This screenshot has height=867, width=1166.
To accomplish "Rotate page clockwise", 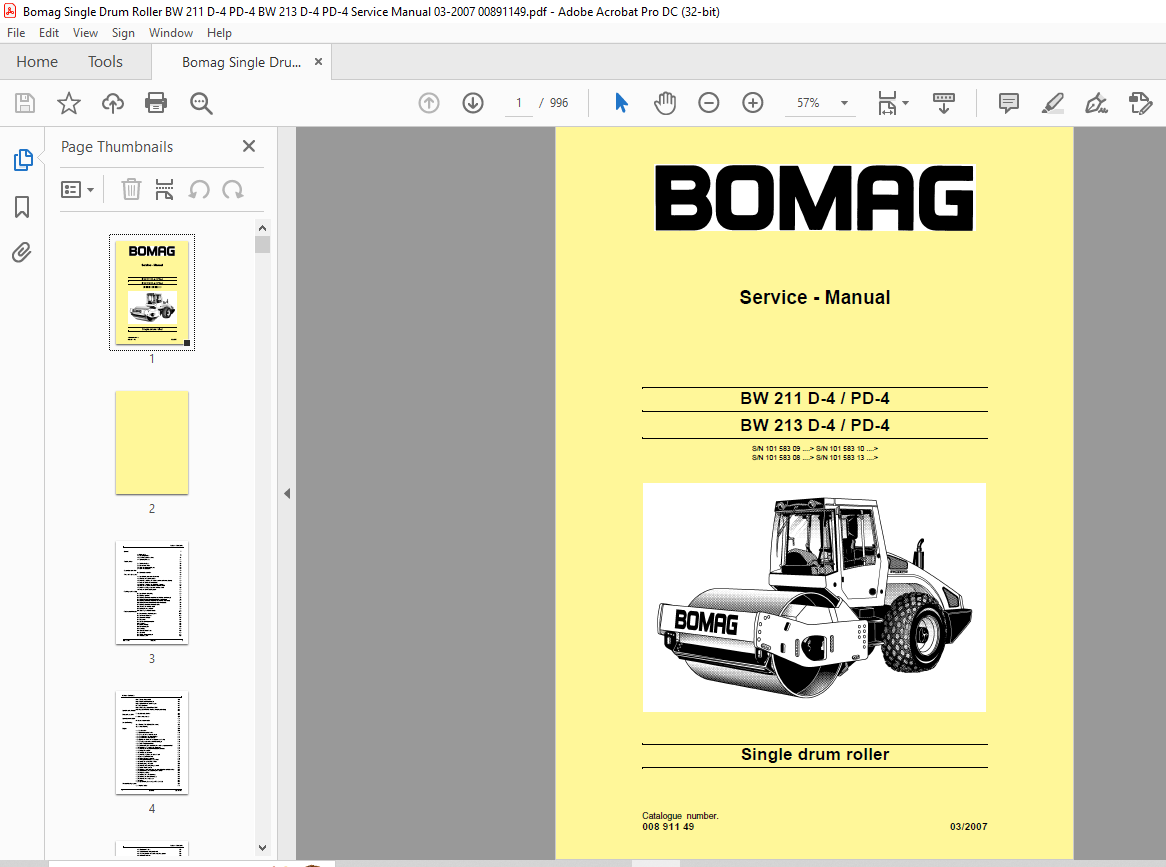I will click(x=233, y=190).
